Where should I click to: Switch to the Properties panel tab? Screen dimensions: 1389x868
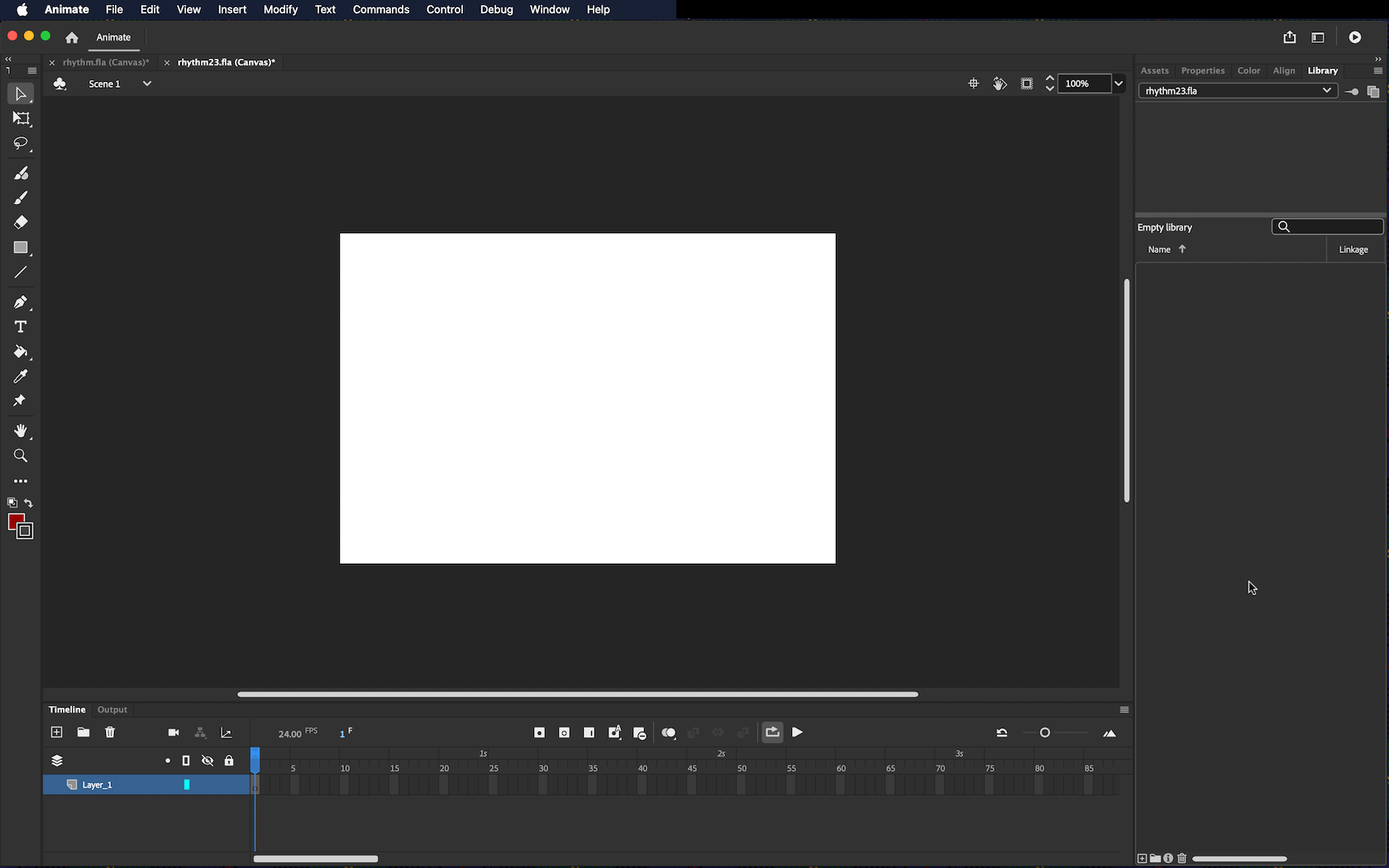point(1202,71)
